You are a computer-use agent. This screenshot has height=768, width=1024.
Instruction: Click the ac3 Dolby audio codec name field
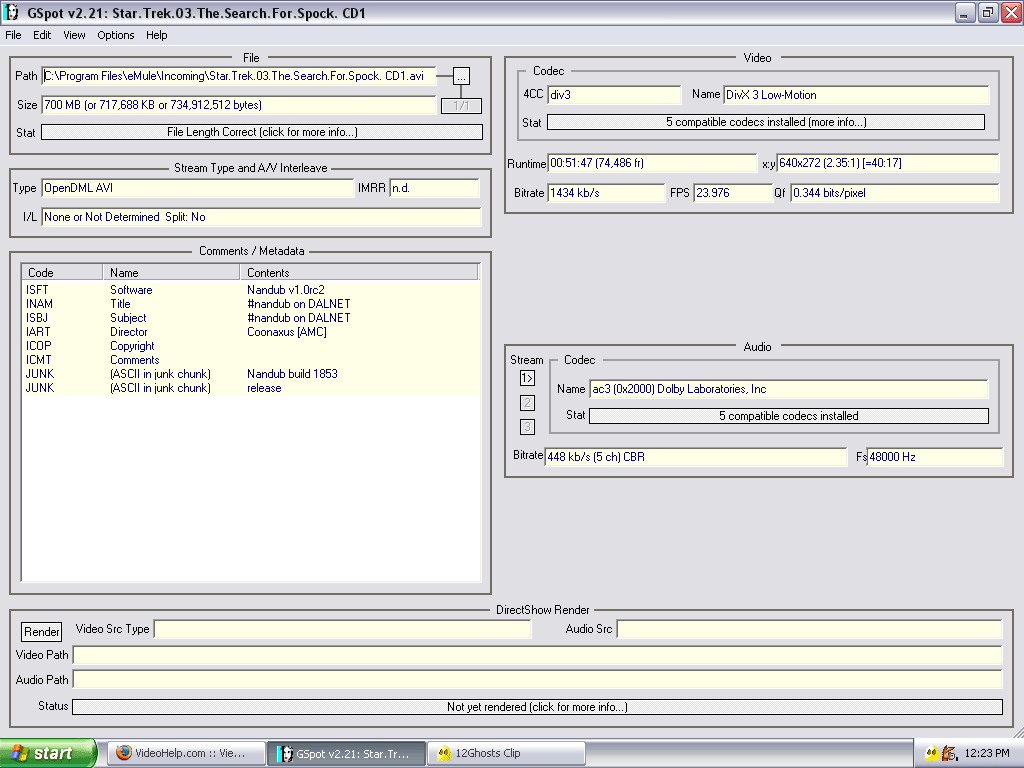click(x=789, y=389)
